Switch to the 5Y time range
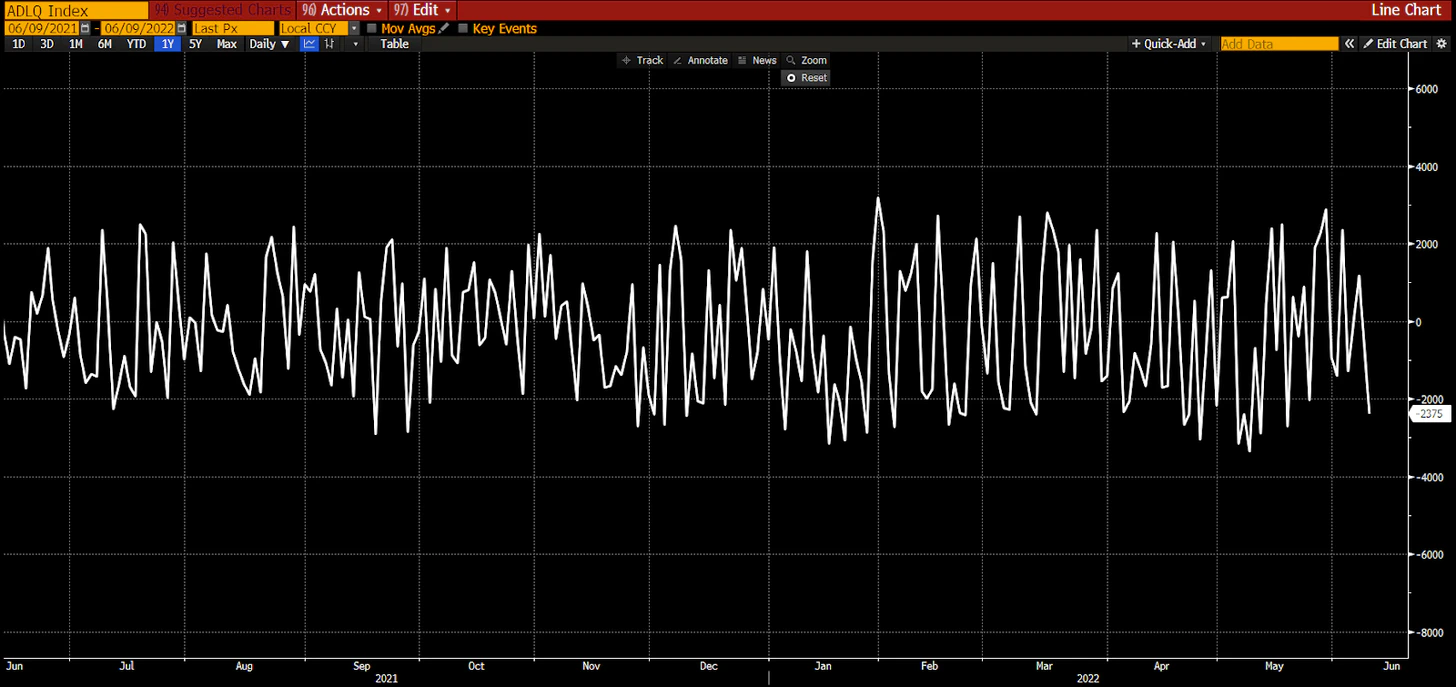This screenshot has width=1456, height=687. click(x=195, y=44)
